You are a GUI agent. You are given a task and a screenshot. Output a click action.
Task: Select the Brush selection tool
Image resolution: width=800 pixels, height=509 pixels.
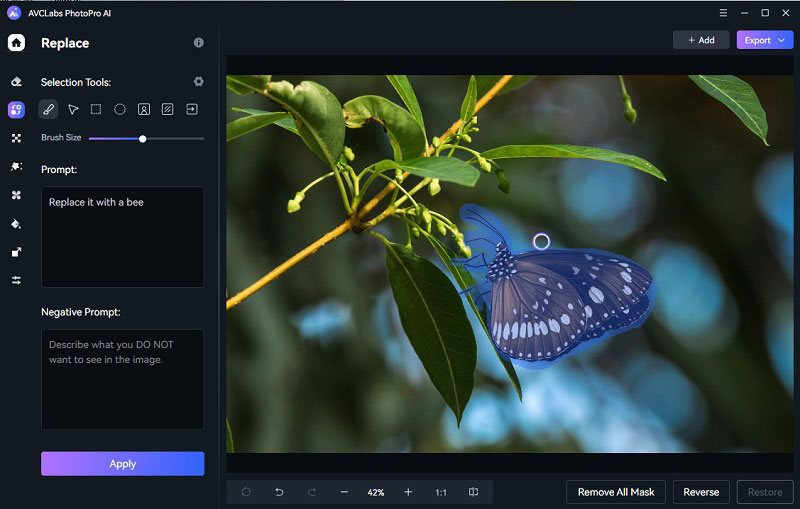(x=48, y=109)
